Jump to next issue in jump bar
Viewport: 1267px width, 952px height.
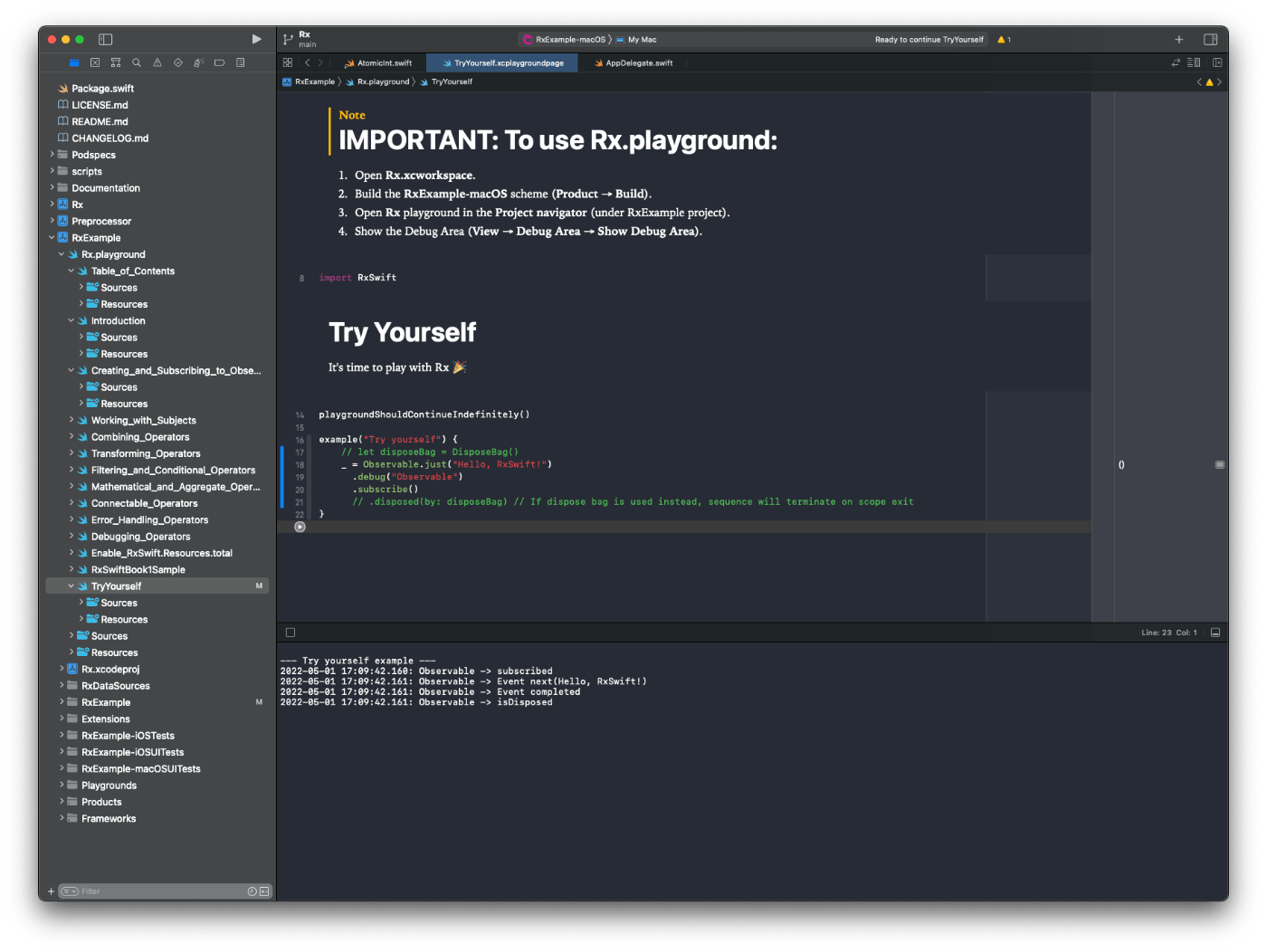(x=1219, y=81)
